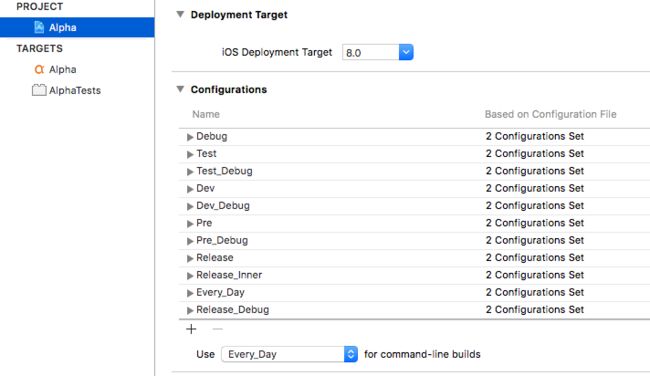The height and width of the screenshot is (376, 650).
Task: Expand the Debug configuration row
Action: click(190, 137)
